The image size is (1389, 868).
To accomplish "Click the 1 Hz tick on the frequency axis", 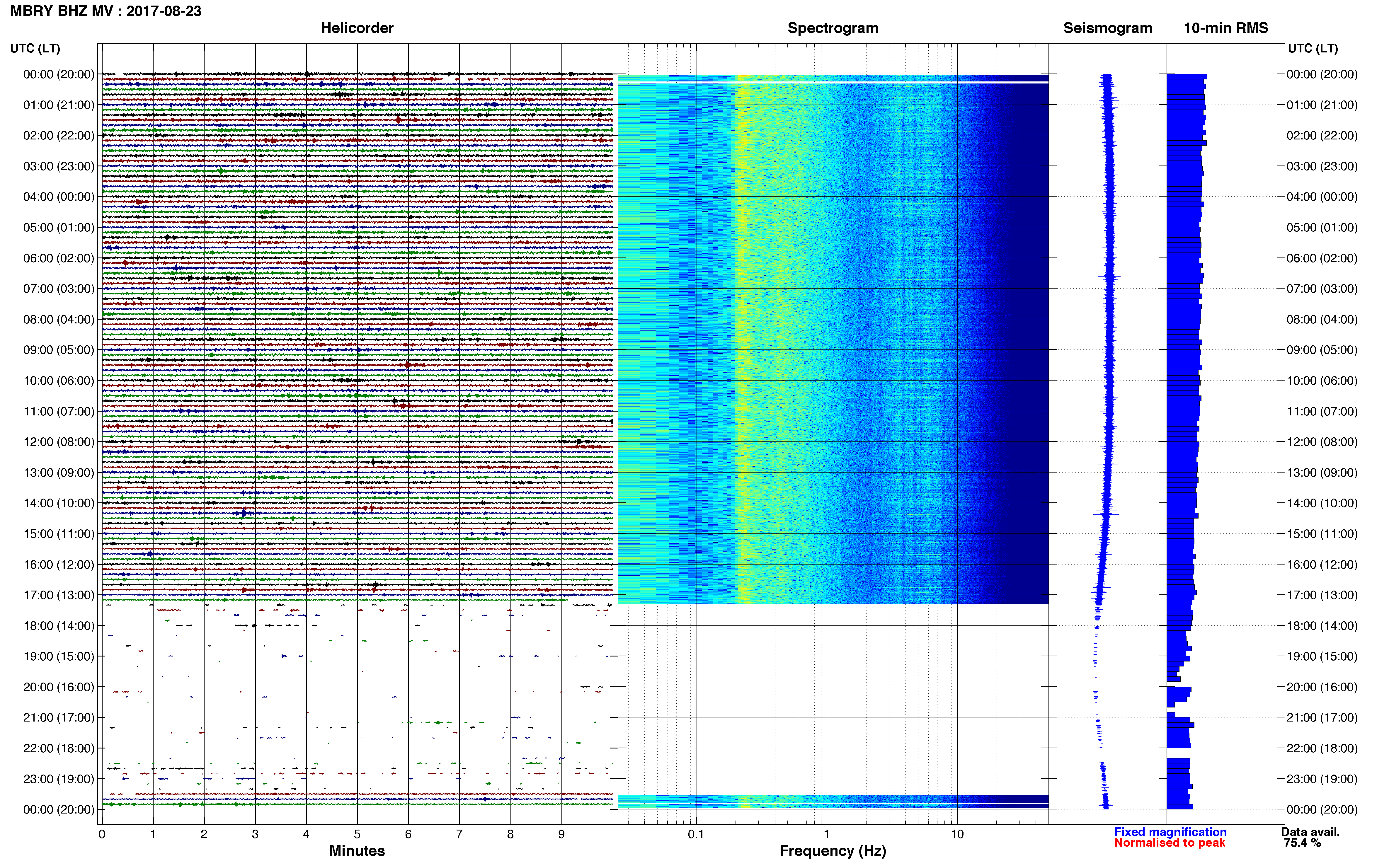I will [827, 834].
